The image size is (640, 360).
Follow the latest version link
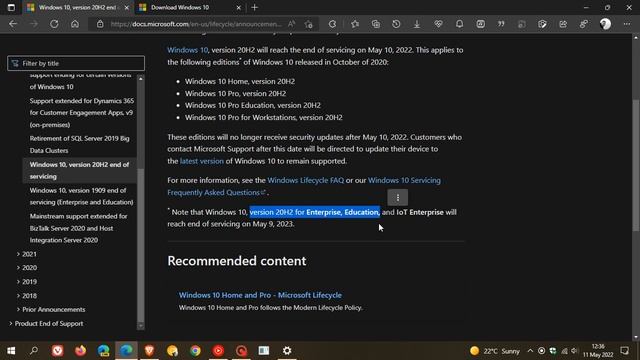[202, 161]
